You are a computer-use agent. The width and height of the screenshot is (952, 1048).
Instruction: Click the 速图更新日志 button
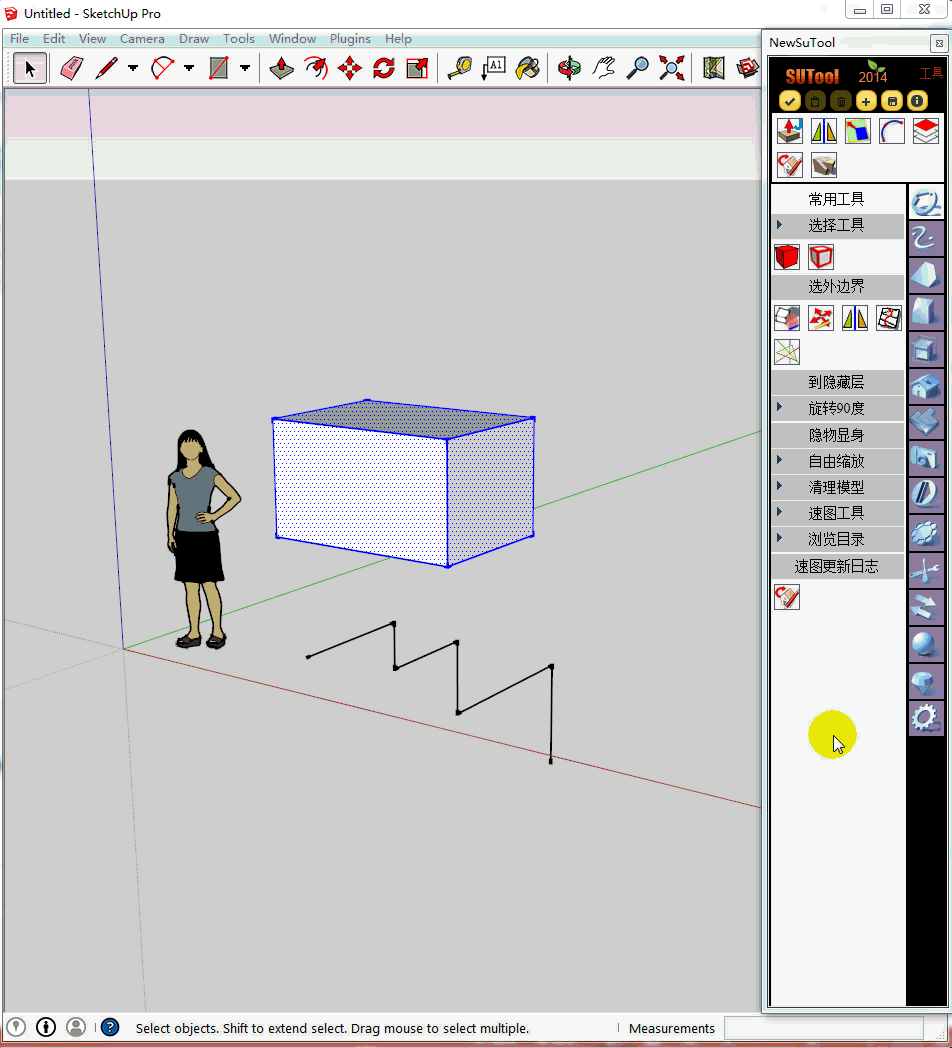click(838, 567)
